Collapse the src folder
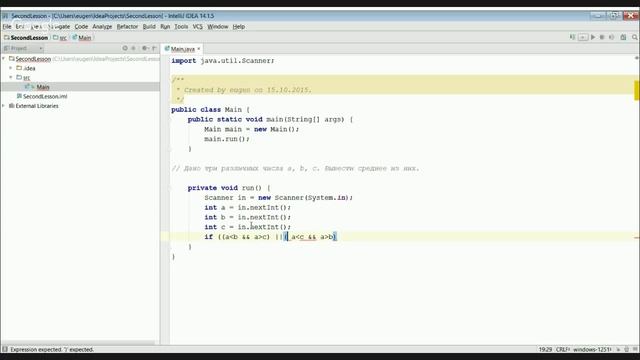Viewport: 640px width, 360px height. [x=11, y=77]
